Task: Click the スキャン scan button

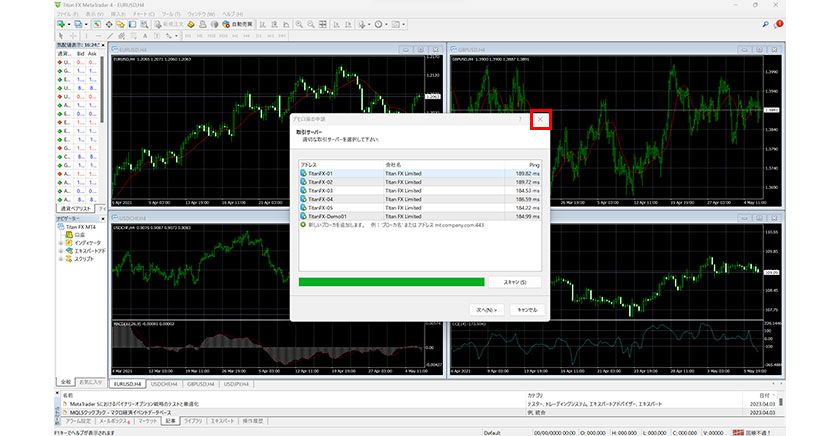Action: (x=515, y=282)
